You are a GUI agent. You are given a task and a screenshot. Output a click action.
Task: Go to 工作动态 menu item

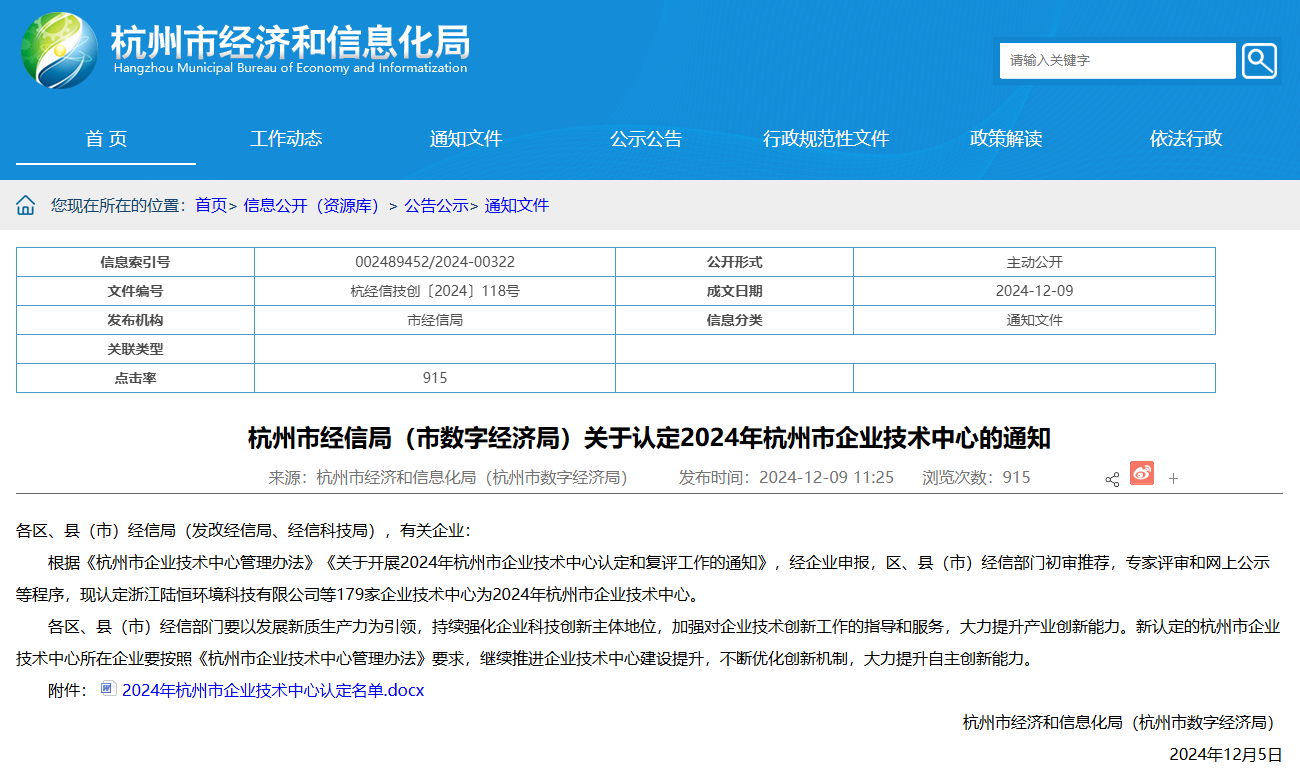point(286,139)
